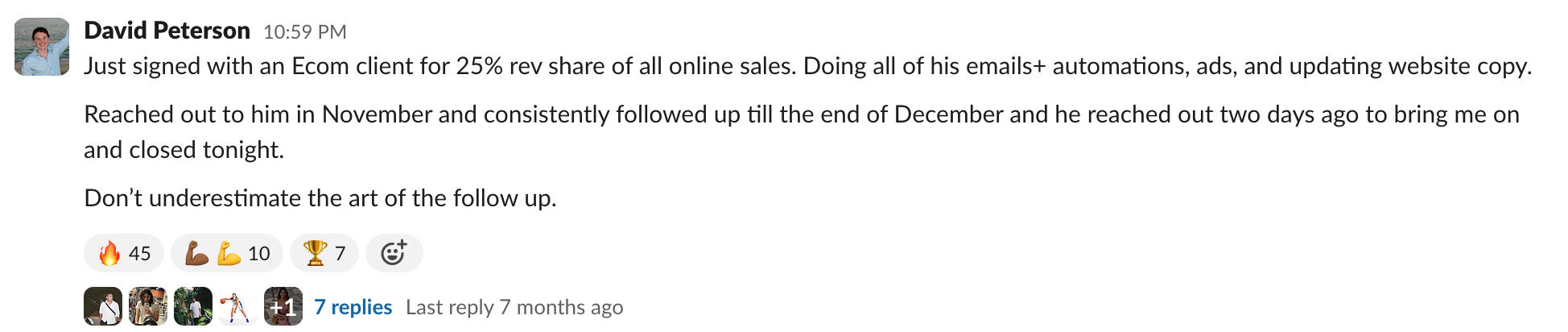Click the third replier avatar with plants
Image resolution: width=1568 pixels, height=332 pixels.
tap(193, 306)
